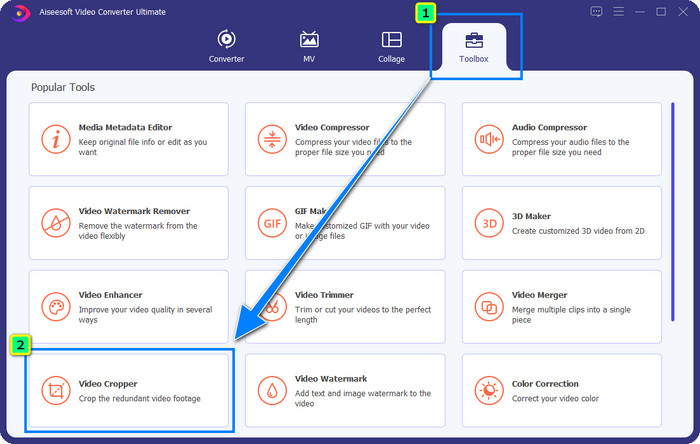Open the hamburger menu in title bar

[x=618, y=12]
